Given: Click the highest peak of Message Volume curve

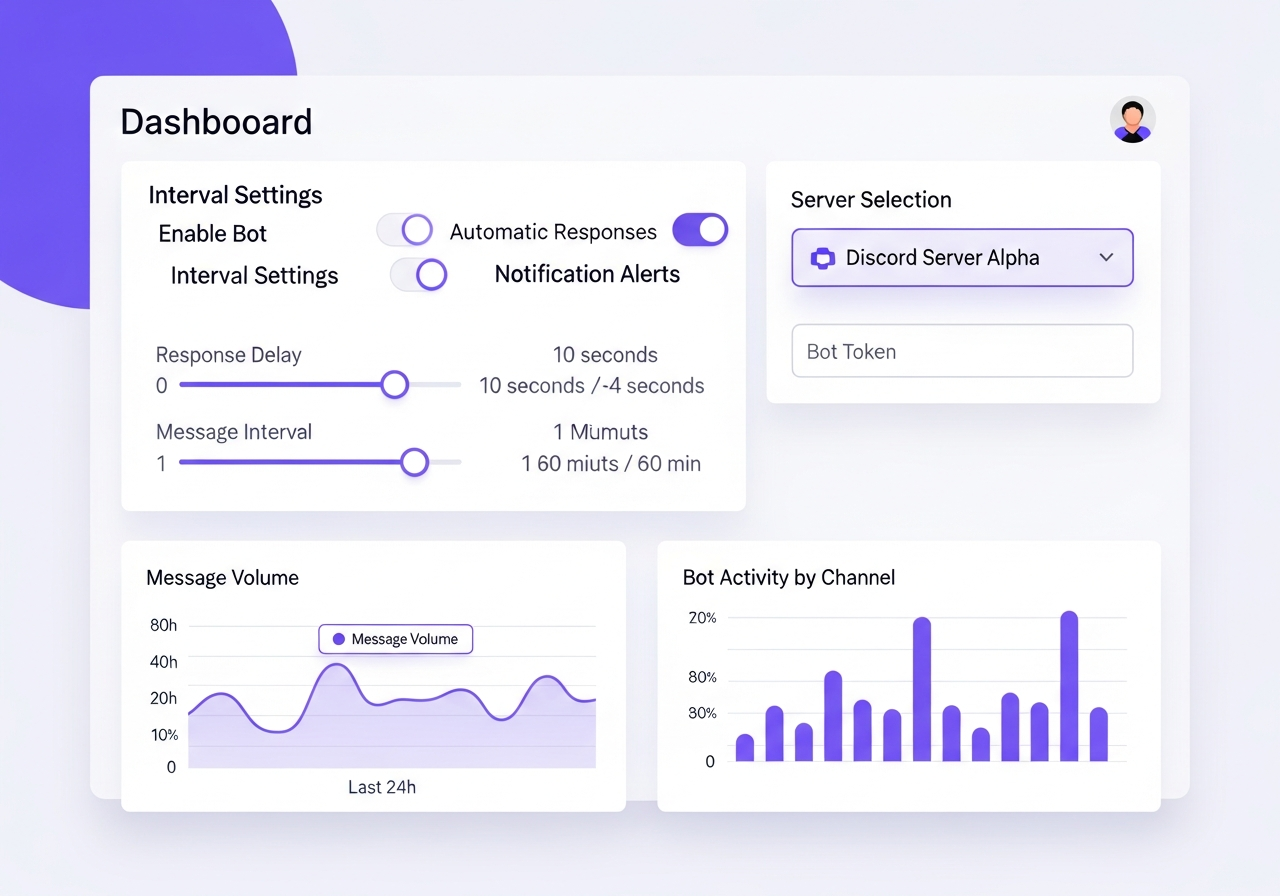Looking at the screenshot, I should click(x=337, y=666).
